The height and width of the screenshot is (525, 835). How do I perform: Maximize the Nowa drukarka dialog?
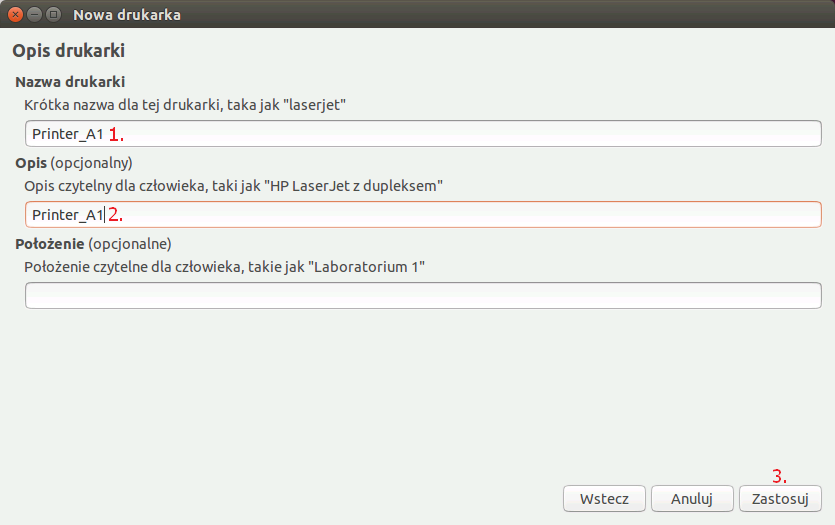[x=53, y=14]
